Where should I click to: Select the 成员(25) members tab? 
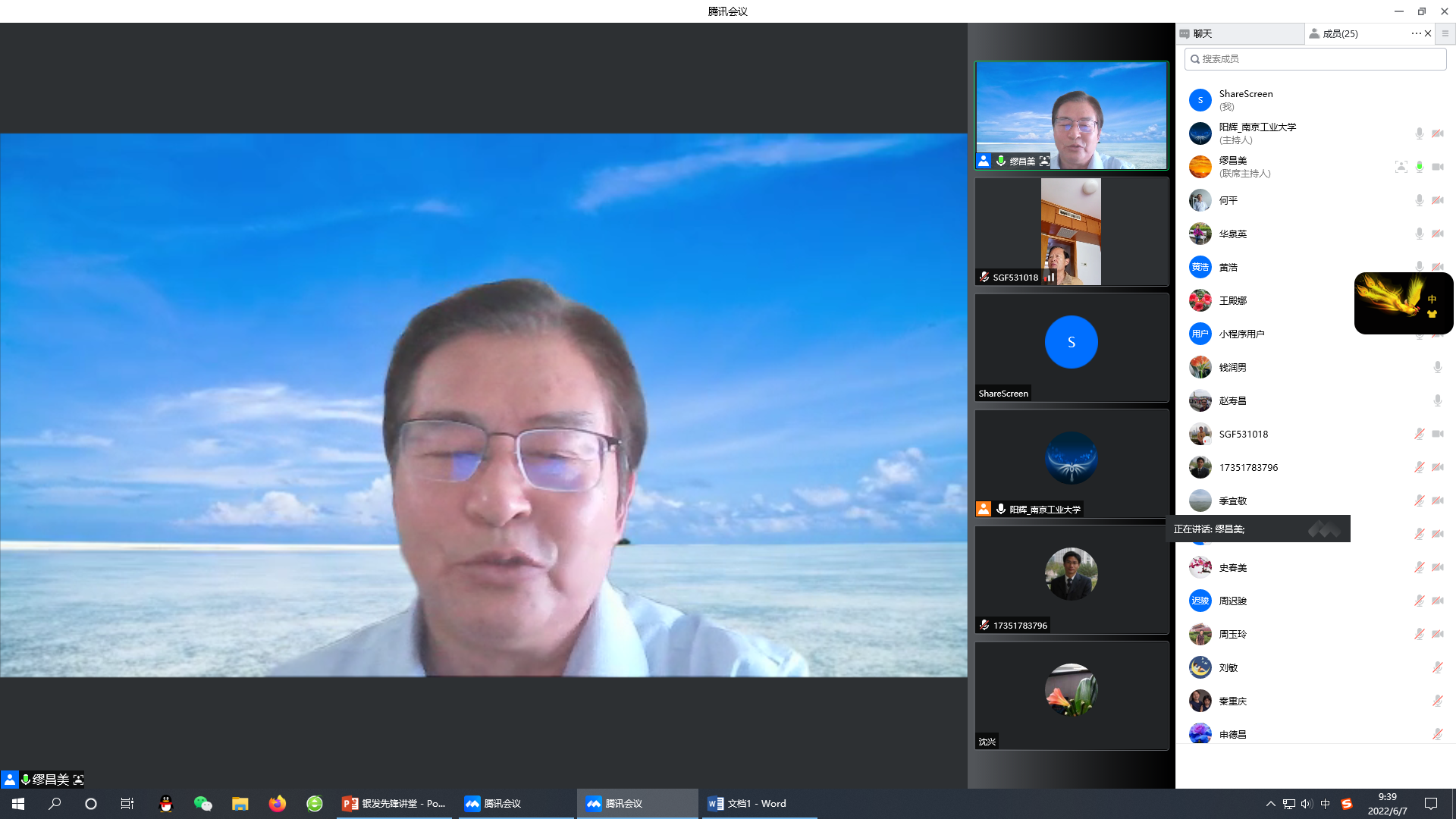[1339, 33]
